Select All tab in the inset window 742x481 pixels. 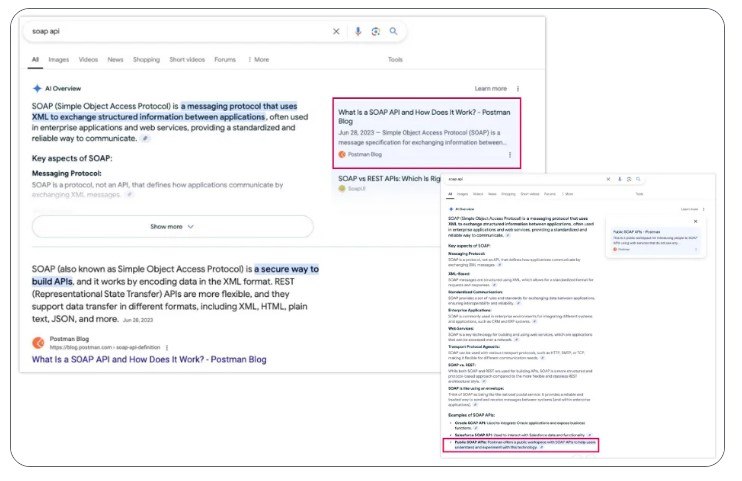point(450,194)
